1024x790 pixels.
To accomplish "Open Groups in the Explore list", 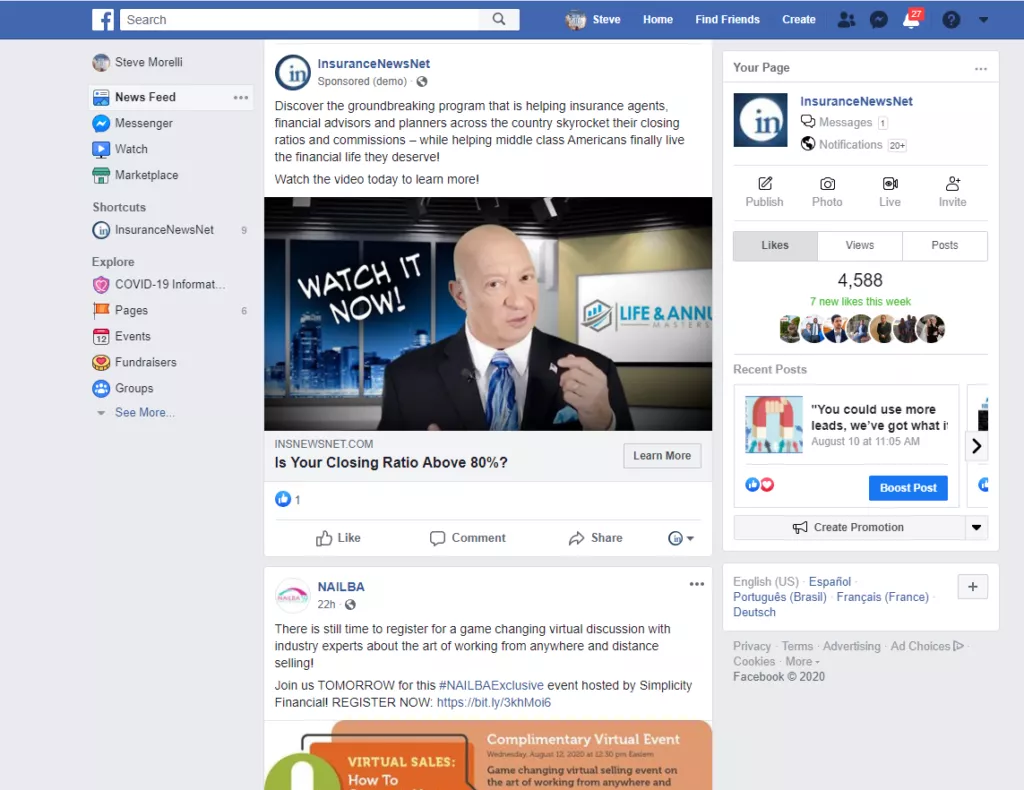I will tap(134, 388).
